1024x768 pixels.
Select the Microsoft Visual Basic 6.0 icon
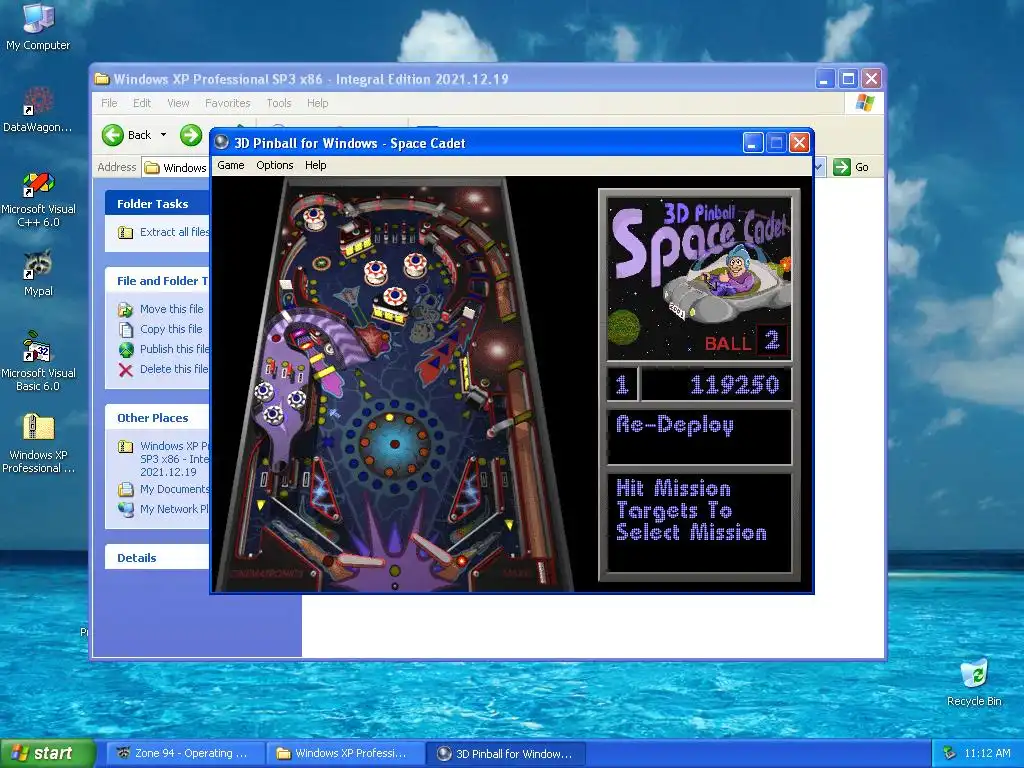(x=38, y=362)
